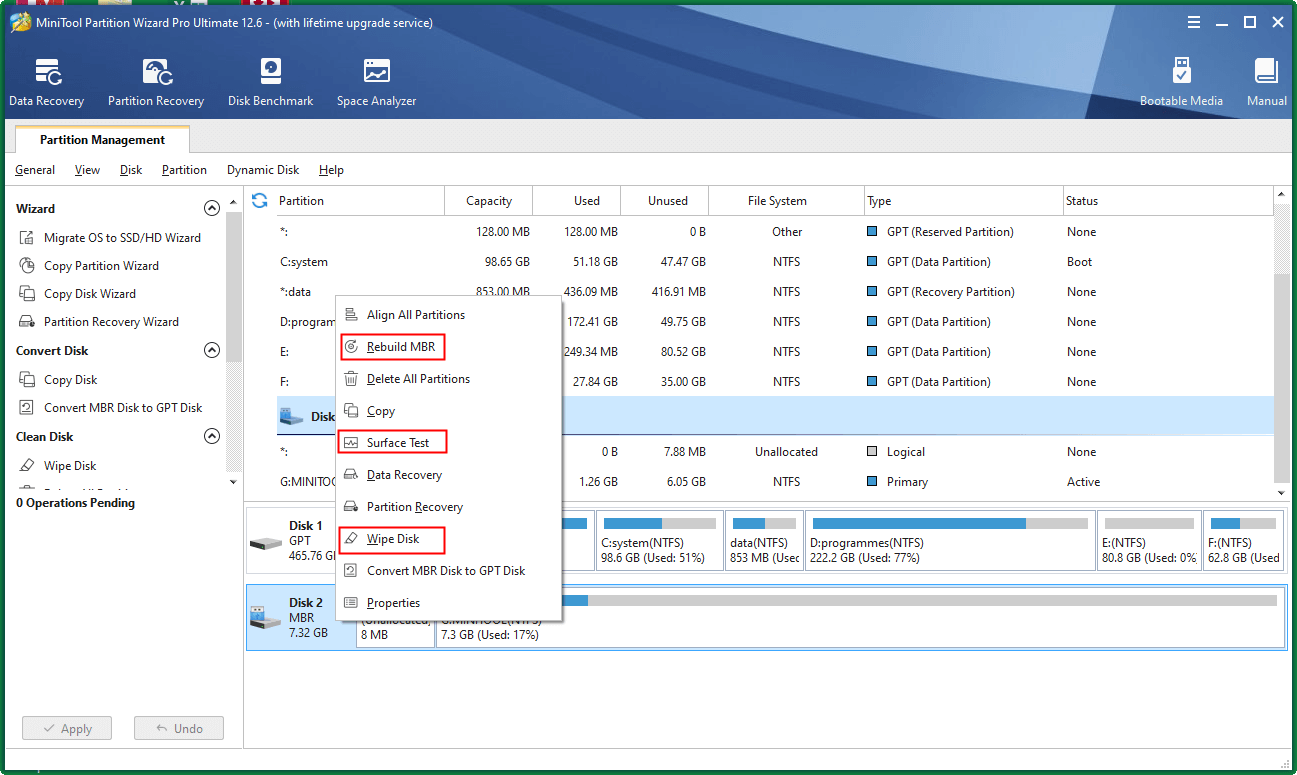Sort by the Unused column header
Screen dimensions: 1297x775
tap(666, 201)
